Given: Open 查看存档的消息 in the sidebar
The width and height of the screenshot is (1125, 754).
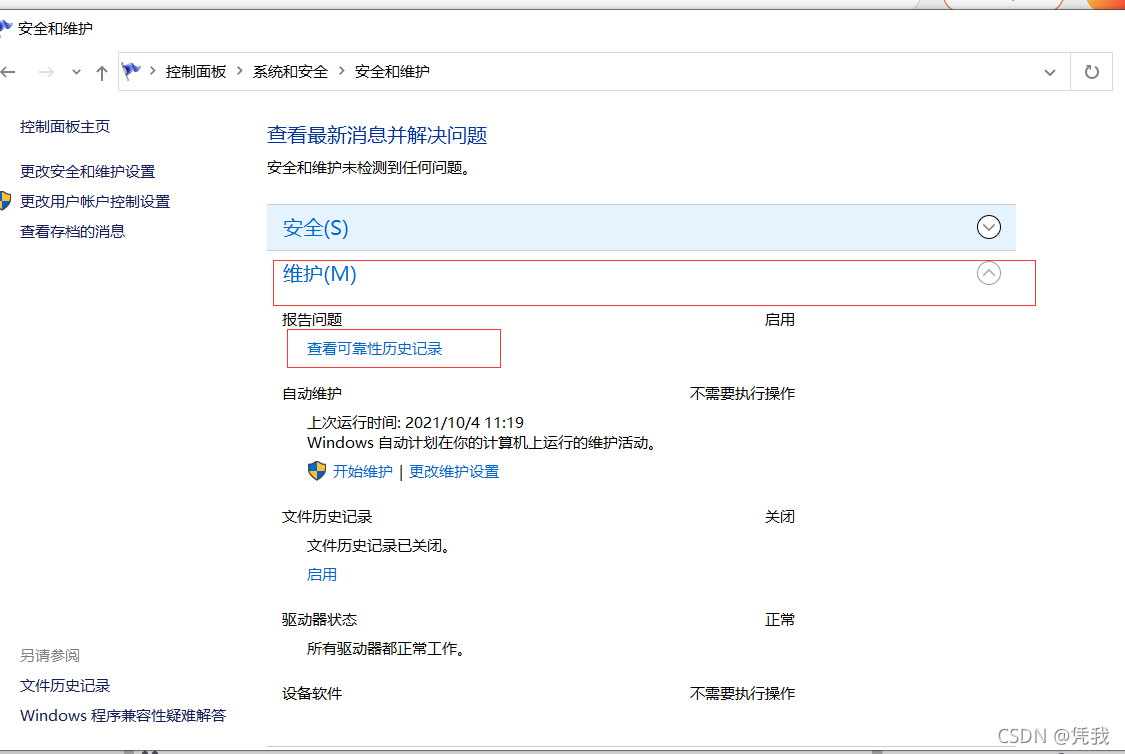Looking at the screenshot, I should tap(71, 231).
